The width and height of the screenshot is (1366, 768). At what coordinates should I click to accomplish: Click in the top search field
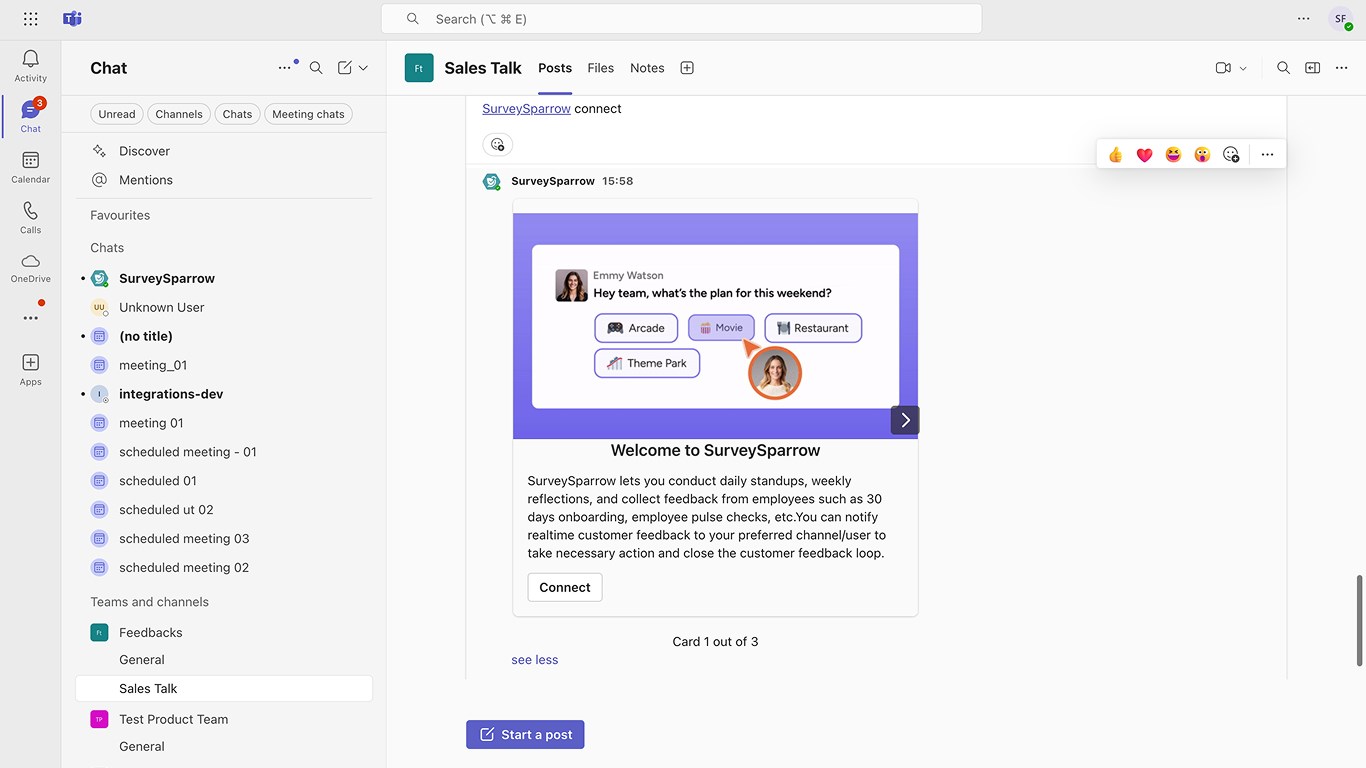pos(681,19)
